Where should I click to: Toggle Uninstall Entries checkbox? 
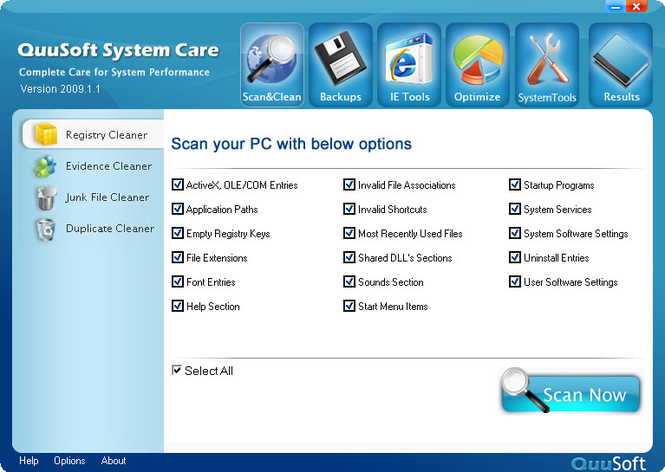pos(514,257)
